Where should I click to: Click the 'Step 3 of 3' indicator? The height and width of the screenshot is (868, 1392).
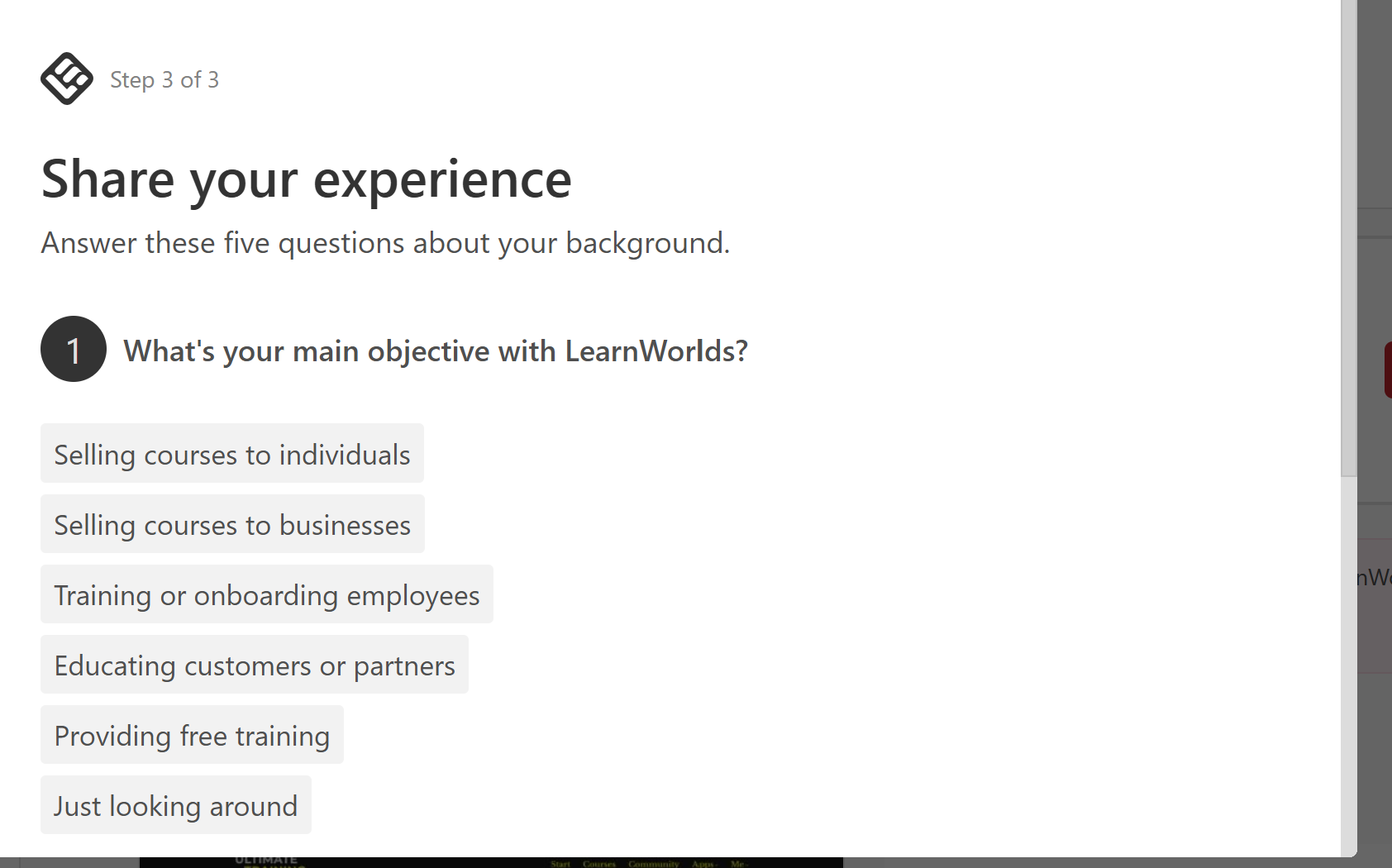164,79
